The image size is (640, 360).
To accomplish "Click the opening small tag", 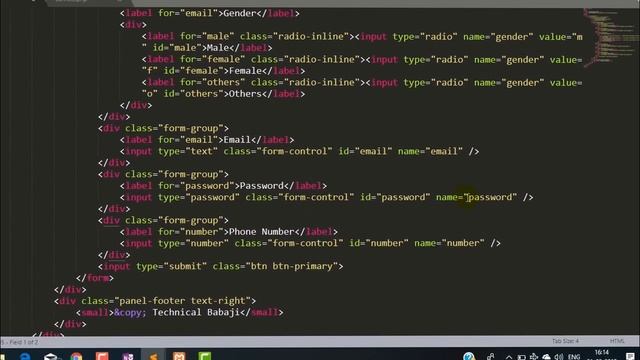I will tap(95, 312).
